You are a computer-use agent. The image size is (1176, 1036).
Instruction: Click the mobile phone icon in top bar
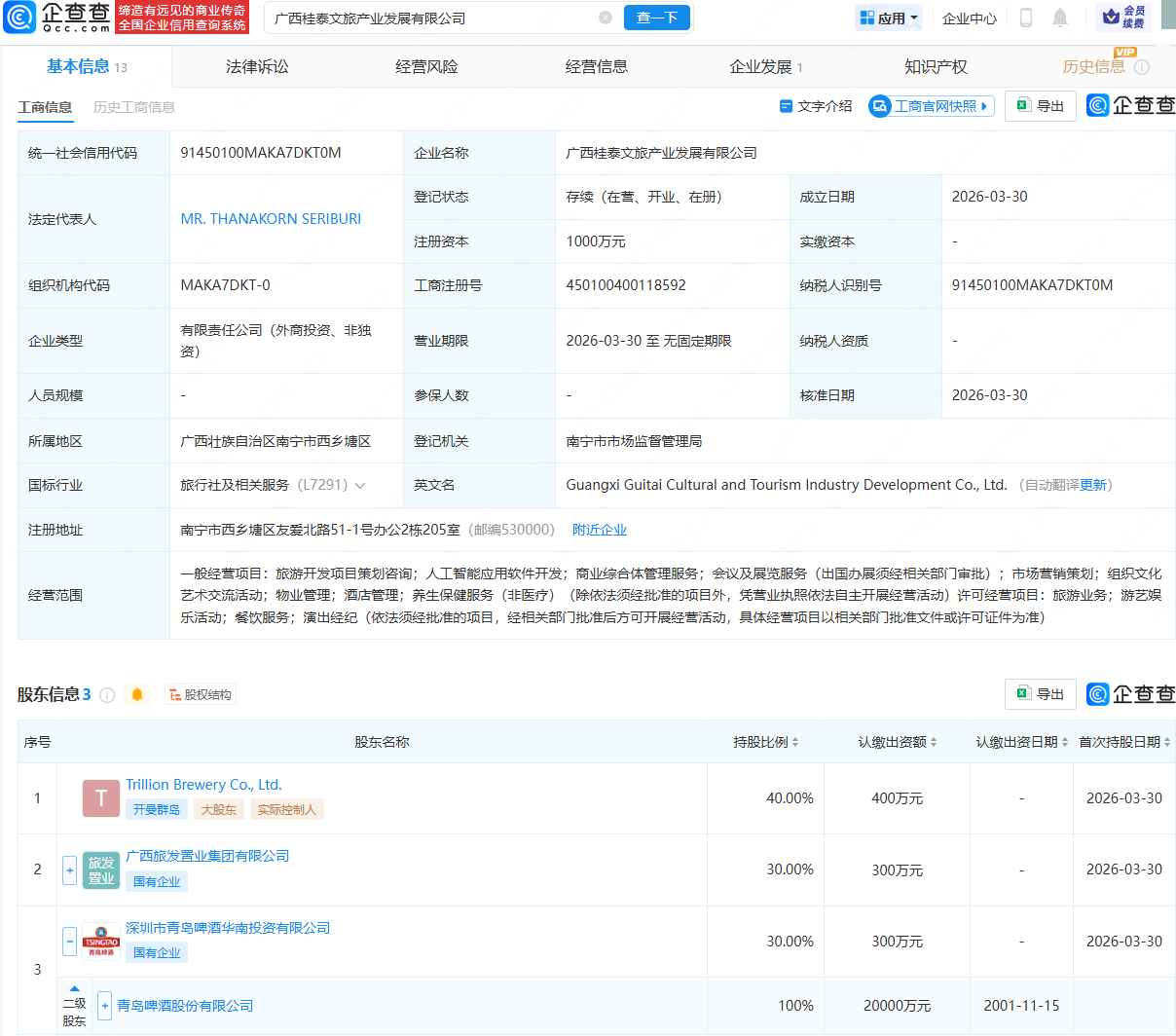tap(1025, 17)
